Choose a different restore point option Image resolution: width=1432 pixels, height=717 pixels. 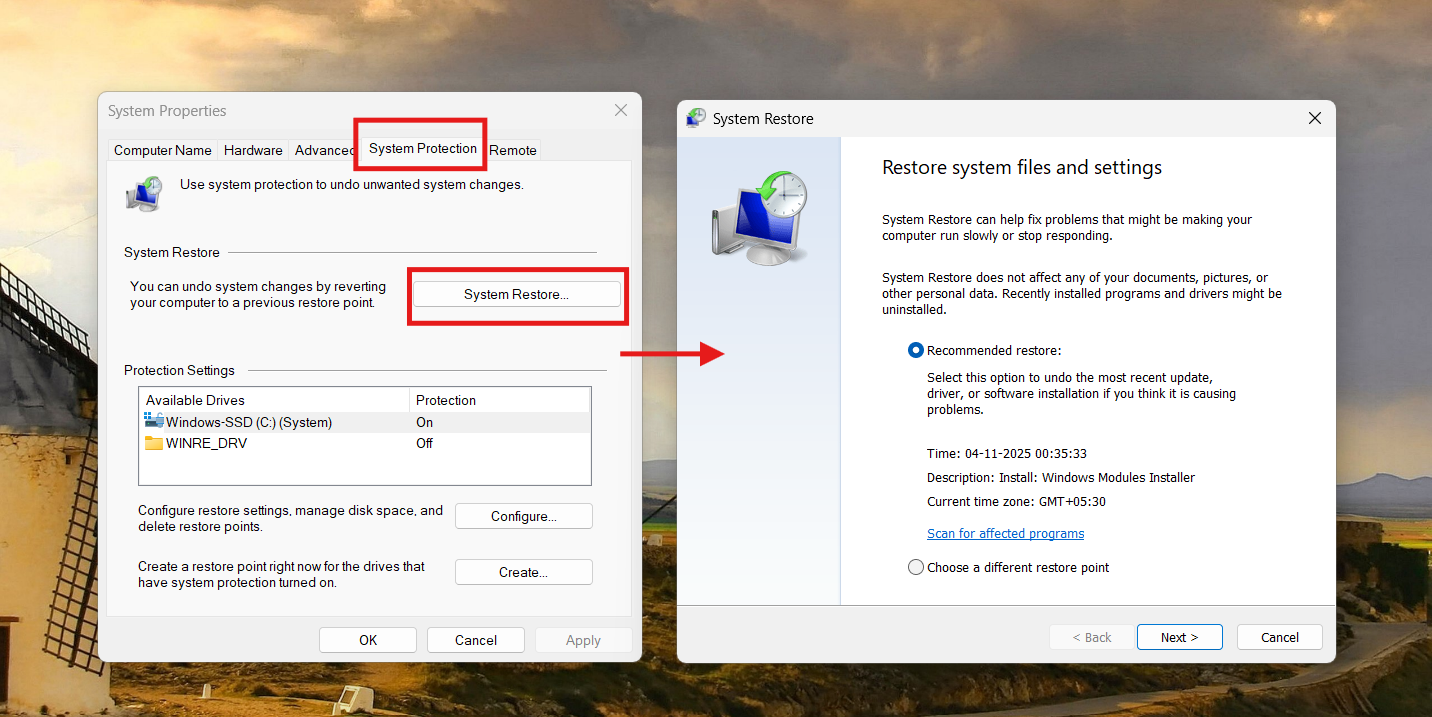pos(916,566)
